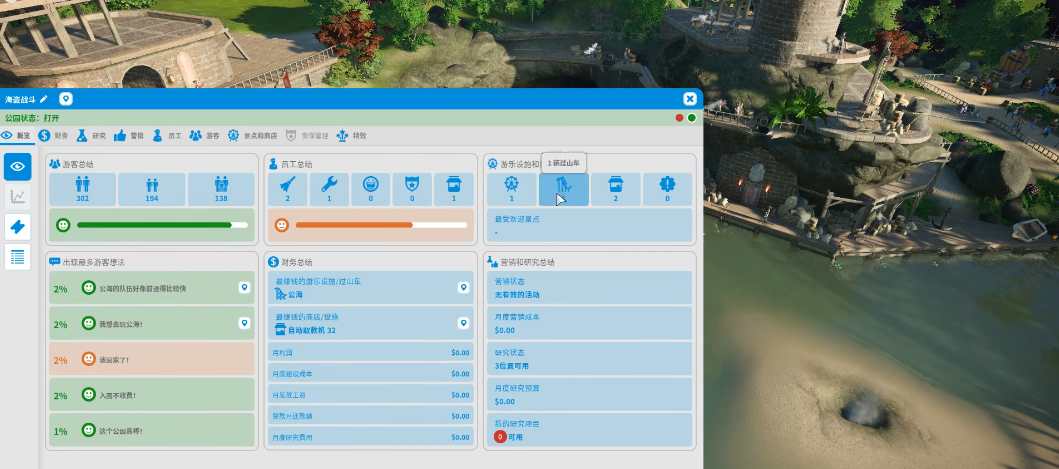Select the greyed 安保管理 security tab
This screenshot has height=469, width=1059.
[x=307, y=135]
